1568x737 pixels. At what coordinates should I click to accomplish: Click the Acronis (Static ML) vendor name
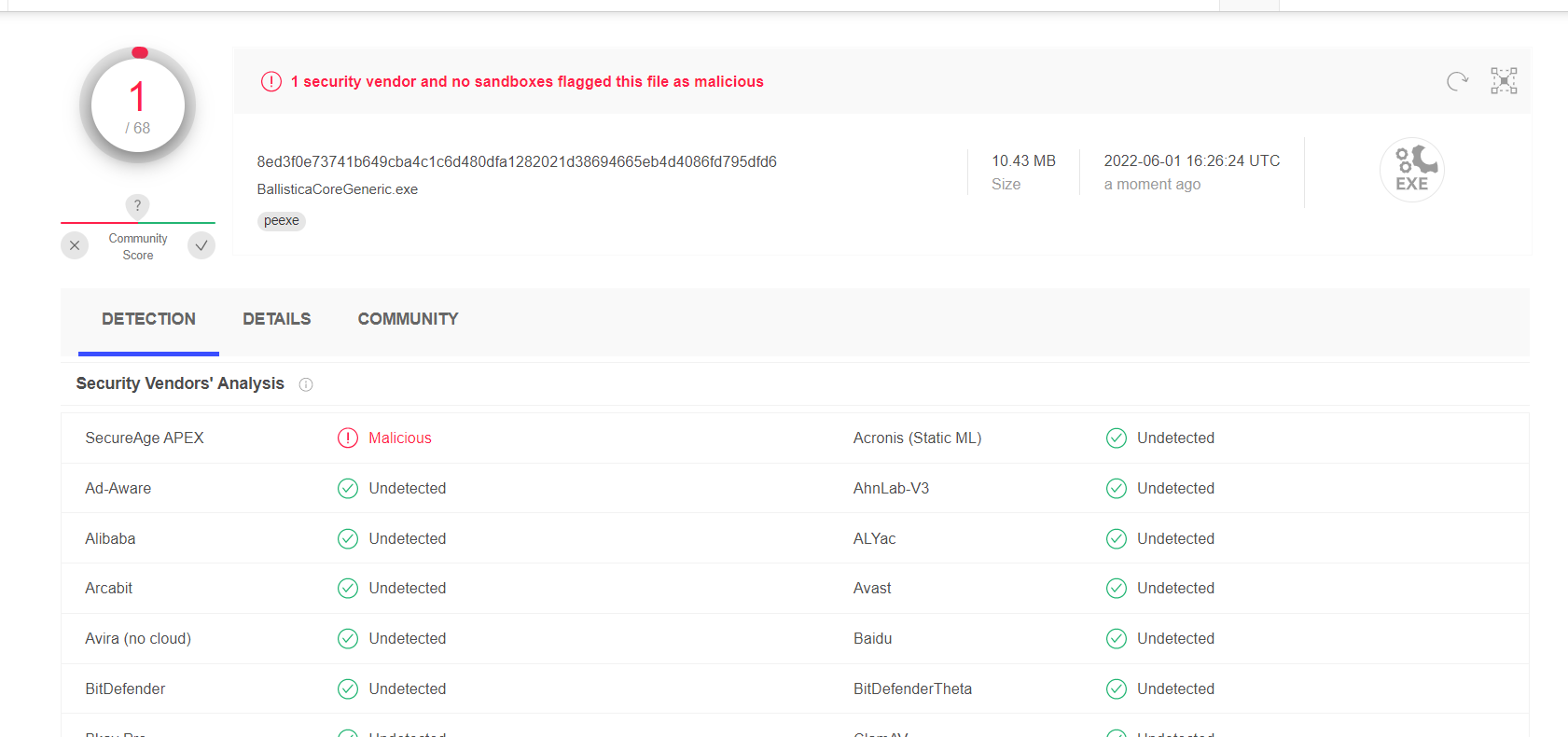point(917,438)
